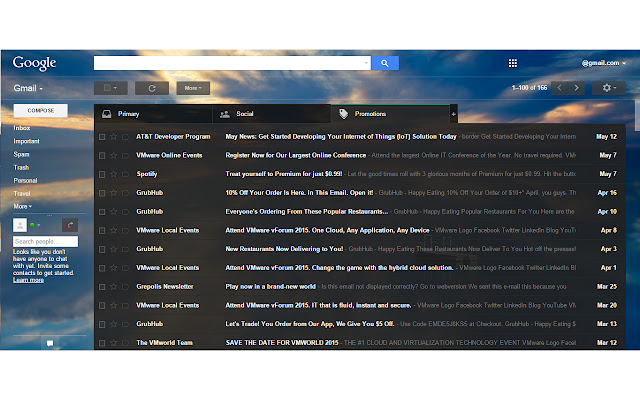Check the VMworld Team email checkbox
The height and width of the screenshot is (400, 640).
click(102, 343)
